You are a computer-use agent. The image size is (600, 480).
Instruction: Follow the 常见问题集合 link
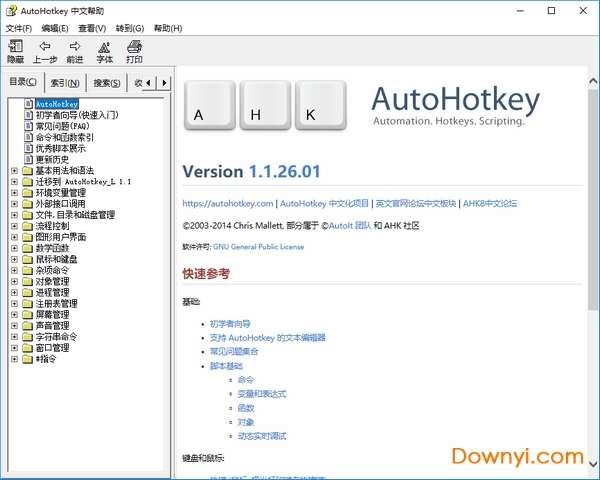234,351
